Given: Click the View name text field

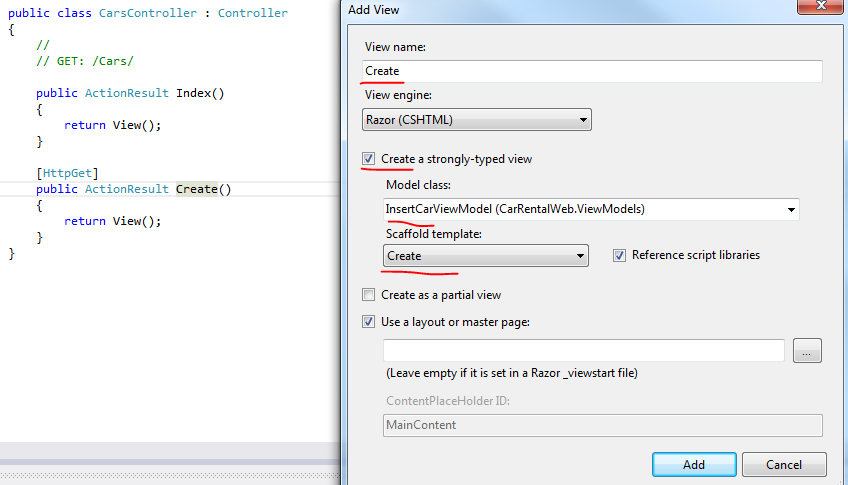Looking at the screenshot, I should pyautogui.click(x=592, y=71).
